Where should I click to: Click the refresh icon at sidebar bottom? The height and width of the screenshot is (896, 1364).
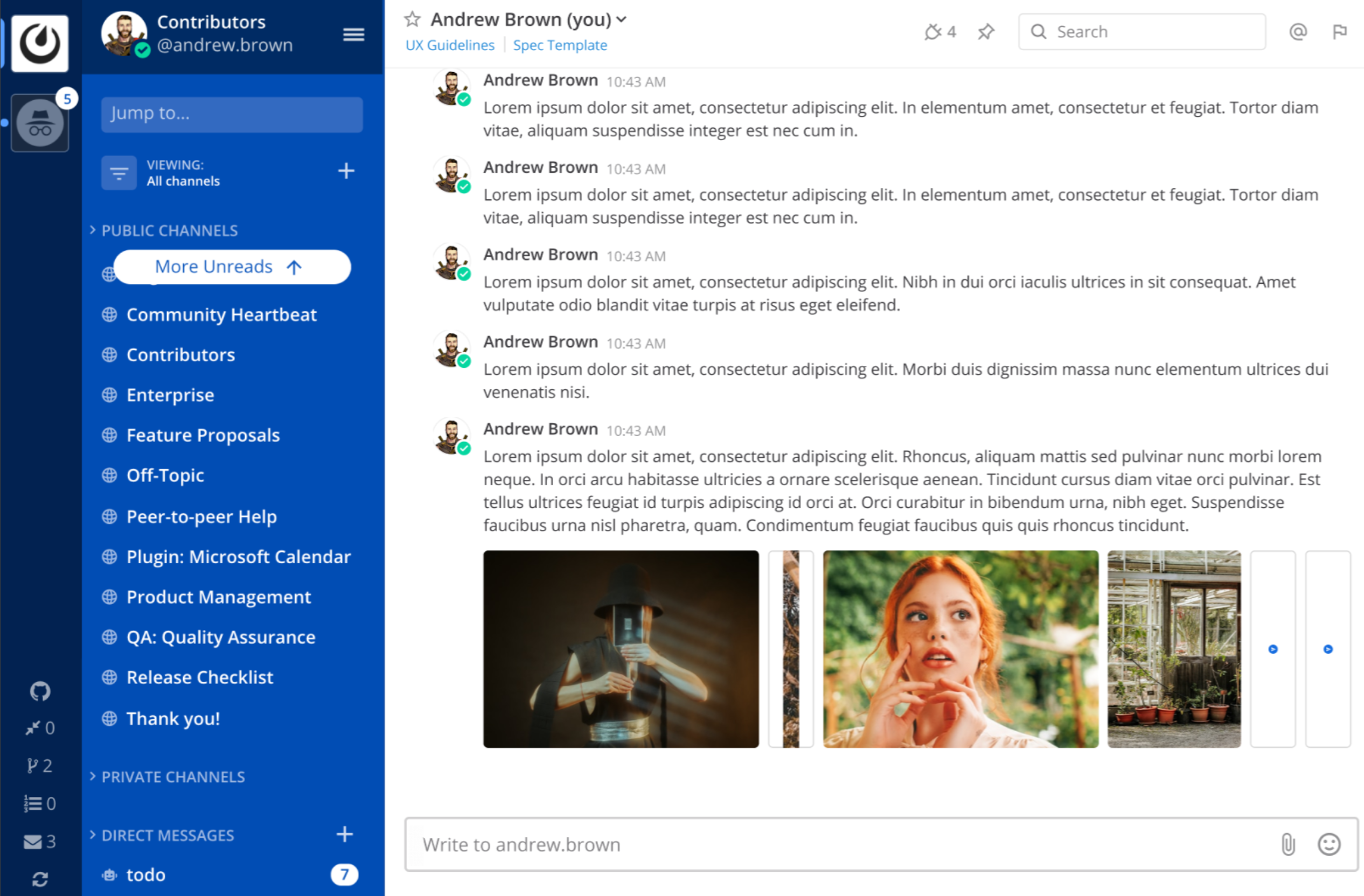39,879
